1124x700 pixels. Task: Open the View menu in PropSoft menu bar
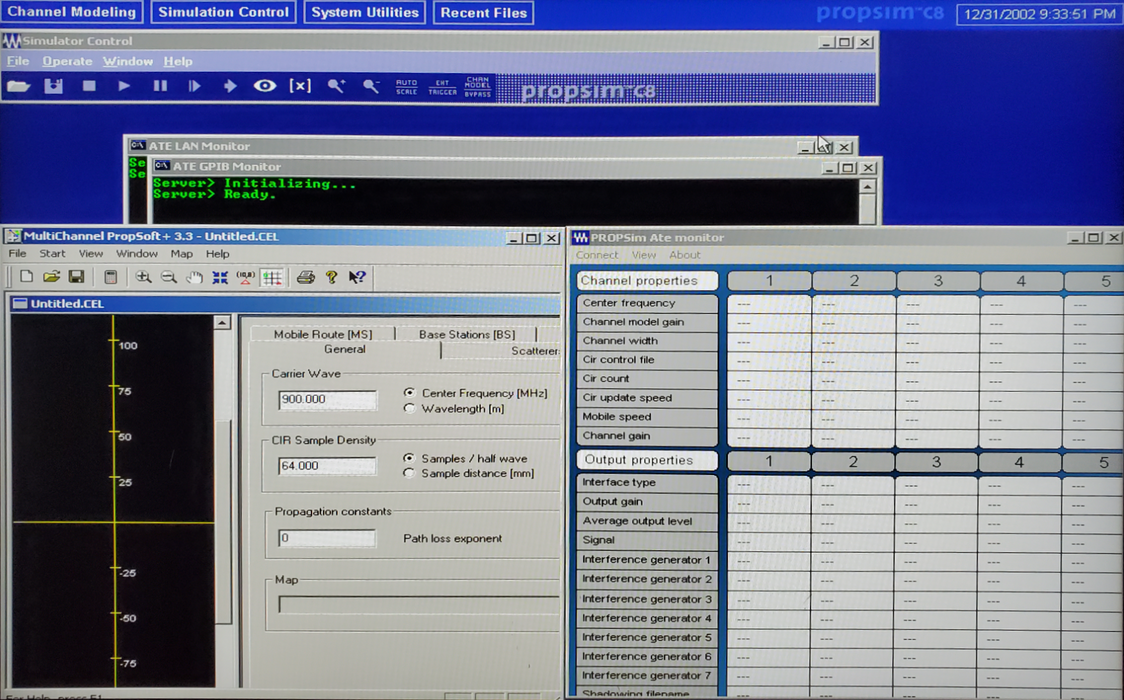[90, 254]
